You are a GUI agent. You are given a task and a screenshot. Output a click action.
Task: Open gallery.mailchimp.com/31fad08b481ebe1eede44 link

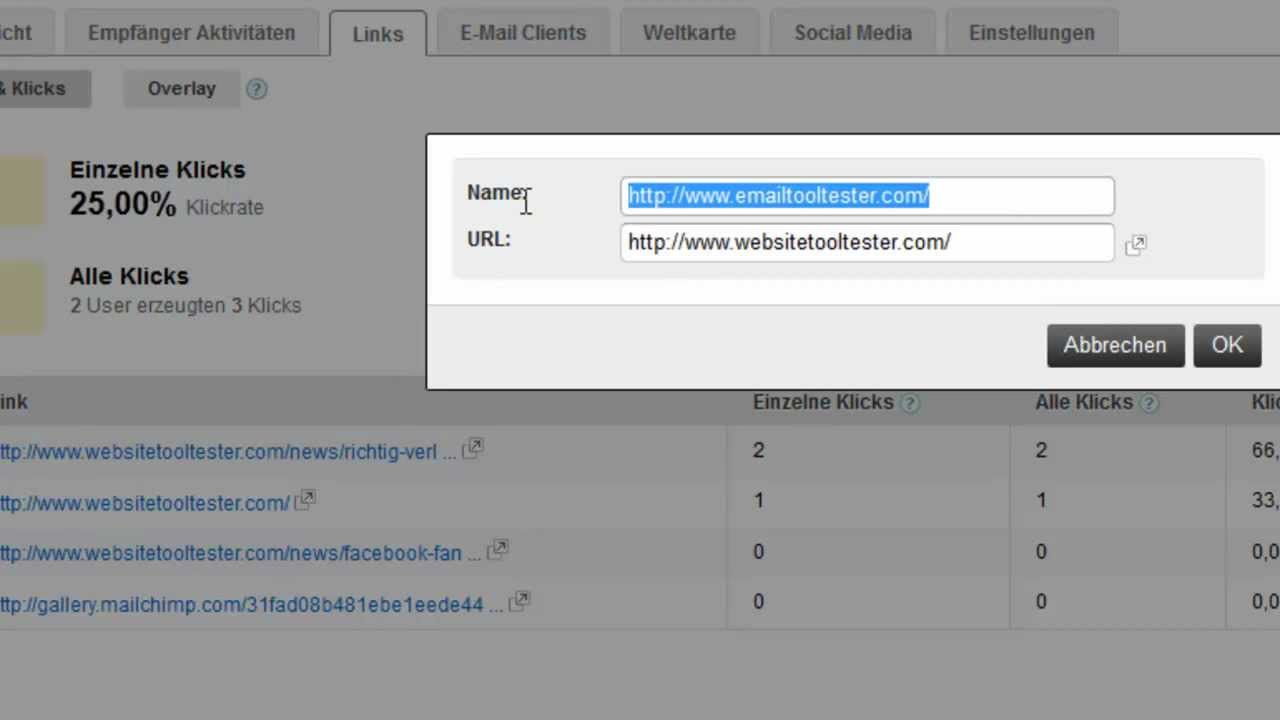tap(252, 605)
